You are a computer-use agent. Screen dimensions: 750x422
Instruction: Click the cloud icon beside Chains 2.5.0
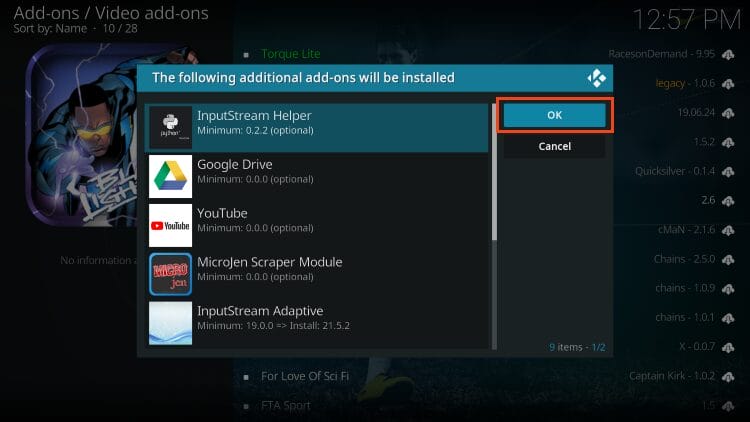728,260
